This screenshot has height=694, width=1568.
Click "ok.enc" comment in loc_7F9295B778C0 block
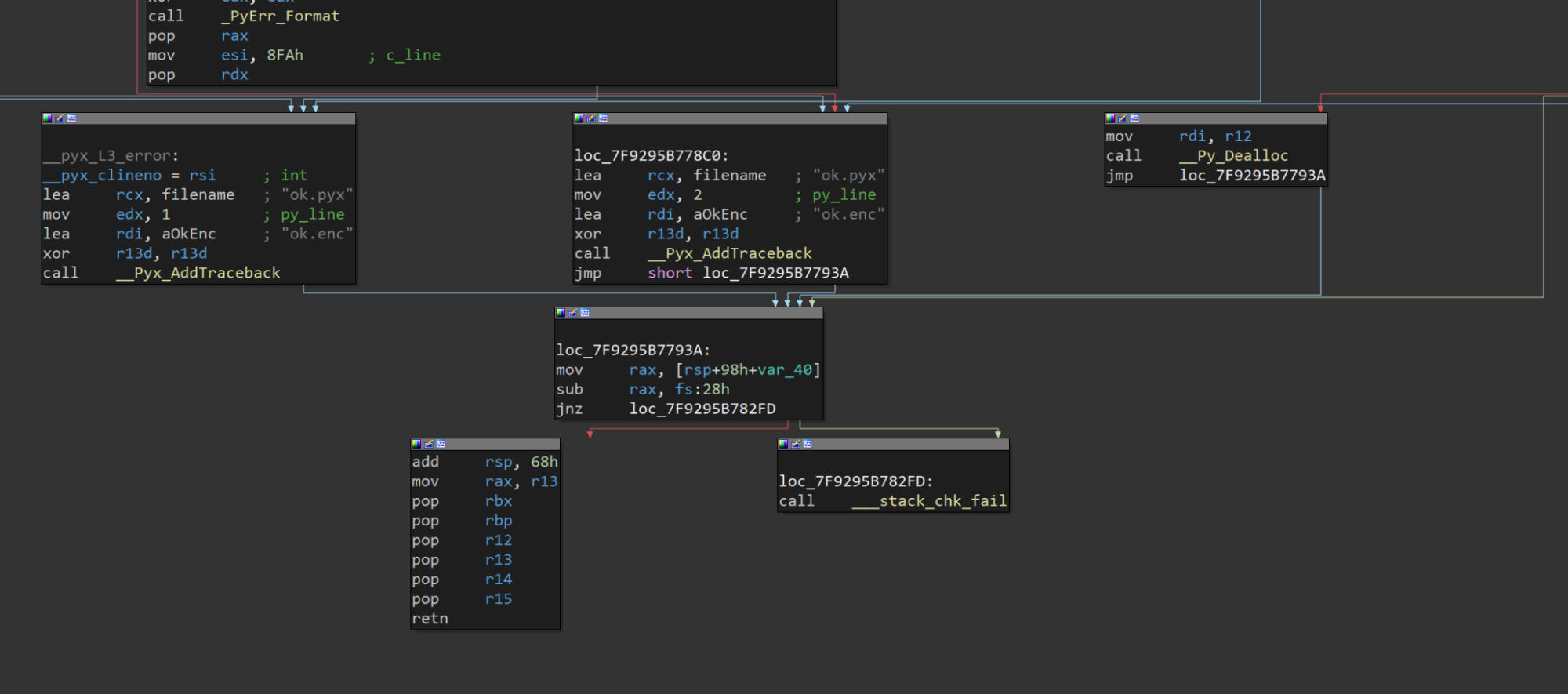[849, 214]
